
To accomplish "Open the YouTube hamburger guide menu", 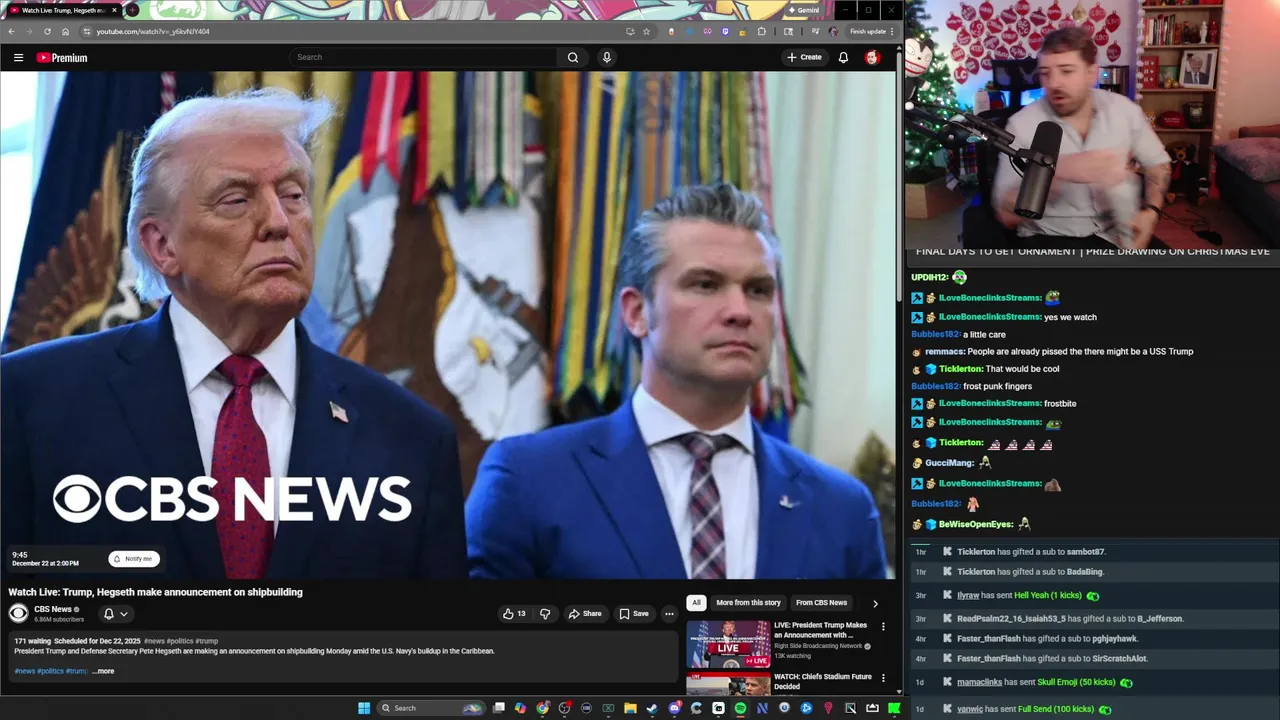I will (18, 57).
